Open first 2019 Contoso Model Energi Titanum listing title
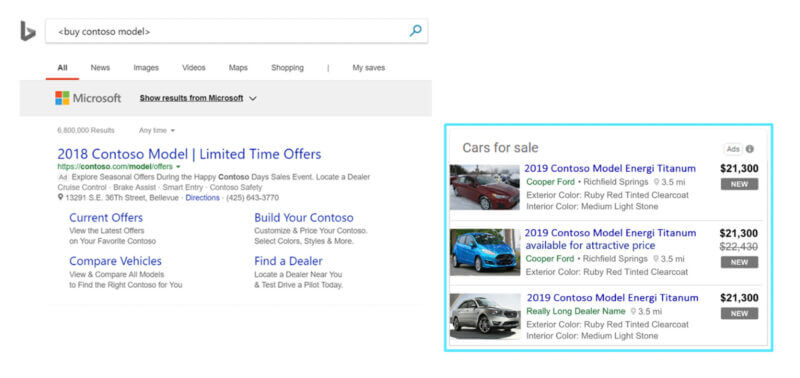 (x=610, y=168)
